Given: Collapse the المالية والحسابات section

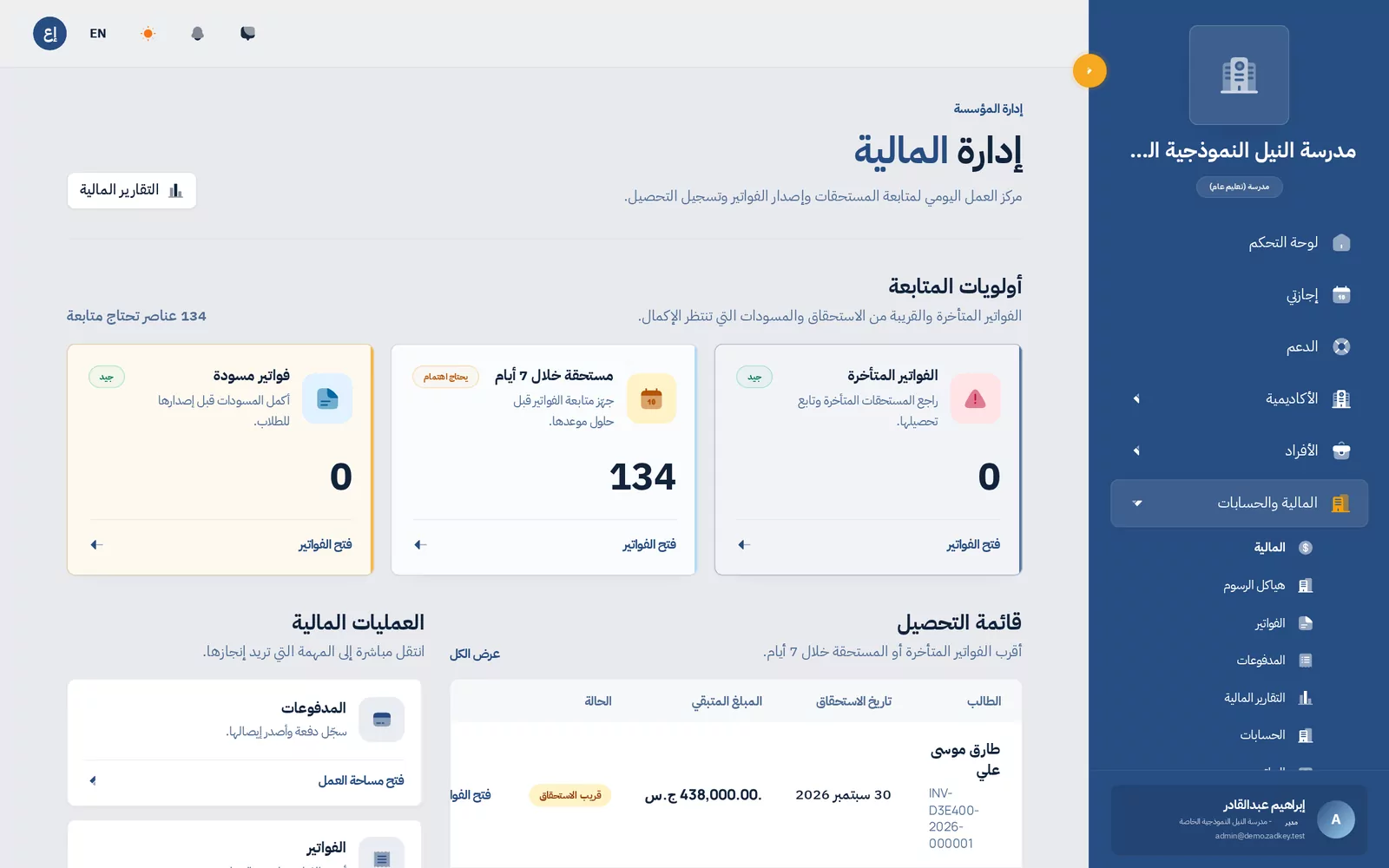Looking at the screenshot, I should [1239, 503].
